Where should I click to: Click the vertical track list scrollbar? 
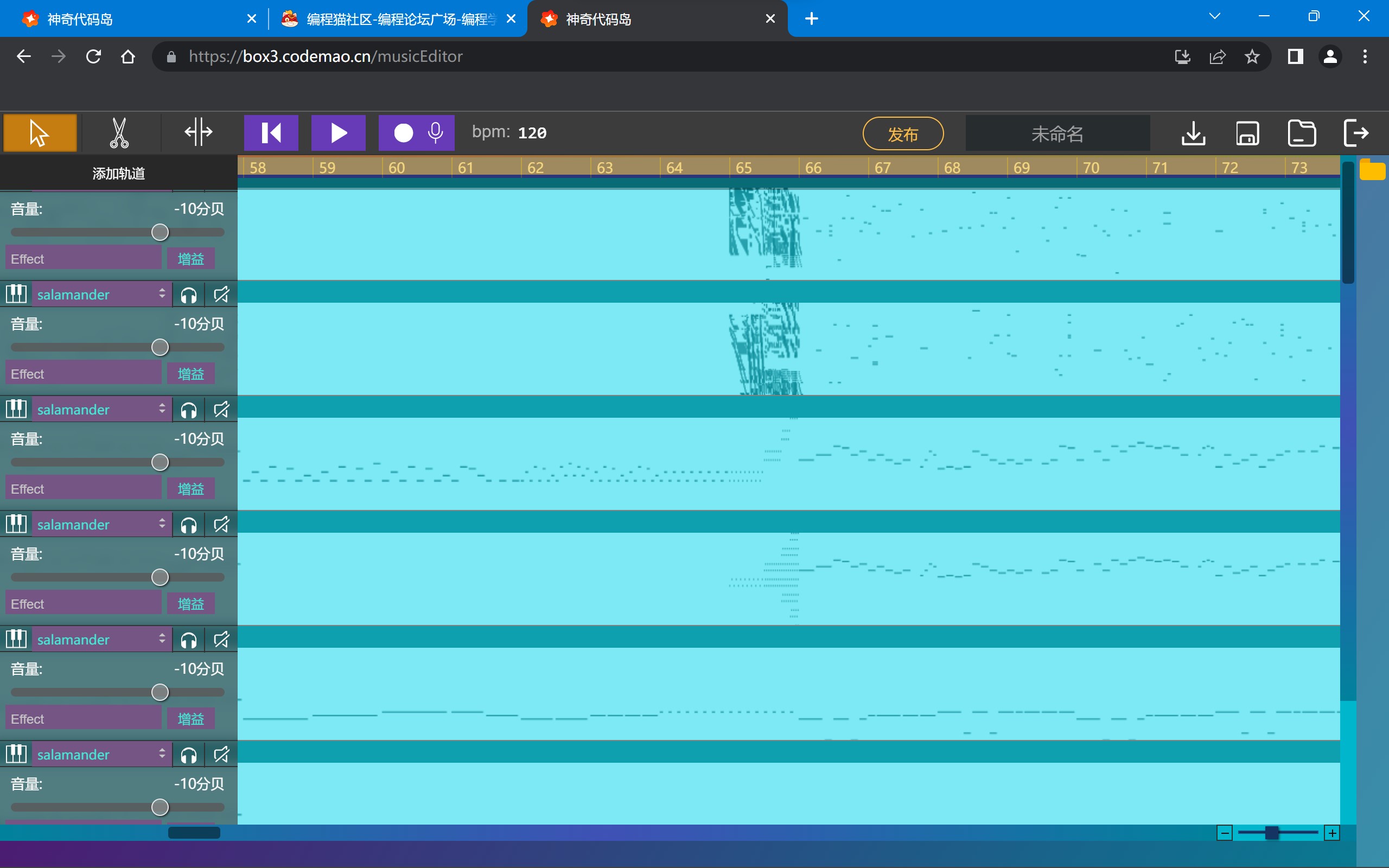pos(1348,223)
